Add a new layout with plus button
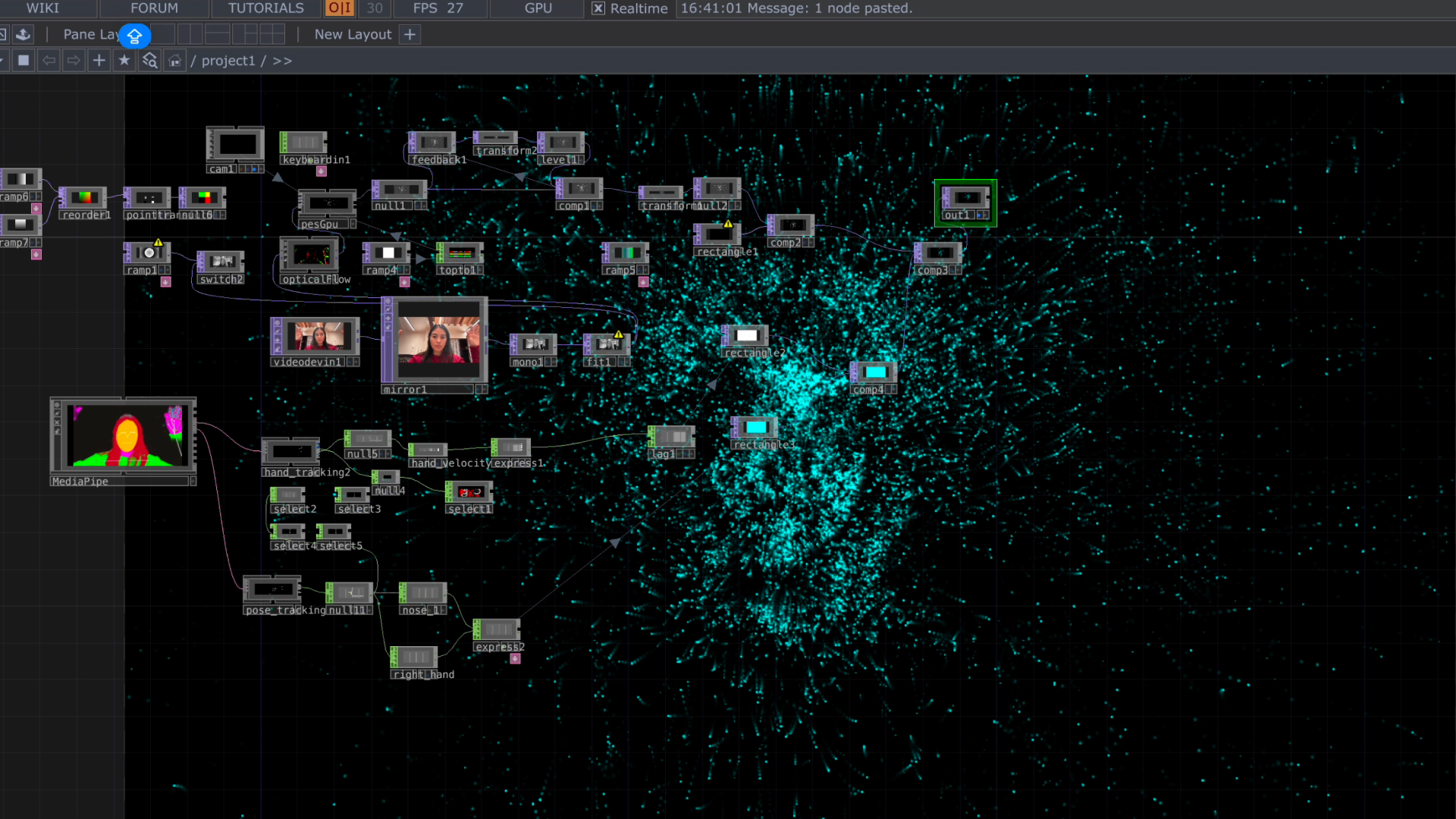The height and width of the screenshot is (819, 1456). coord(409,34)
